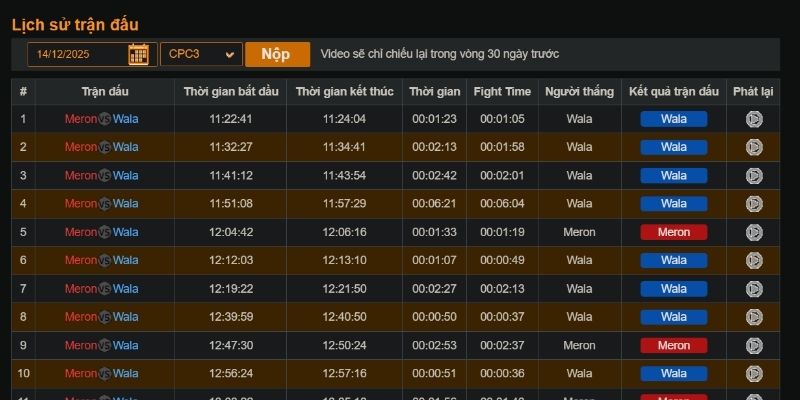800x400 pixels.
Task: Click the replay icon for match 4
Action: 754,204
